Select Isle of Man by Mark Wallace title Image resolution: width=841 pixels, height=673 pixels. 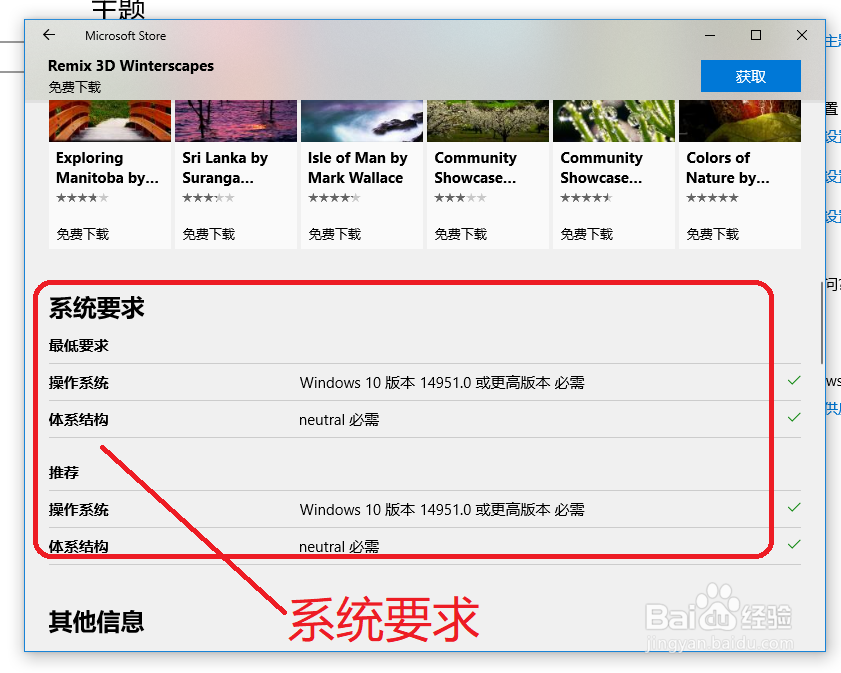pyautogui.click(x=358, y=168)
